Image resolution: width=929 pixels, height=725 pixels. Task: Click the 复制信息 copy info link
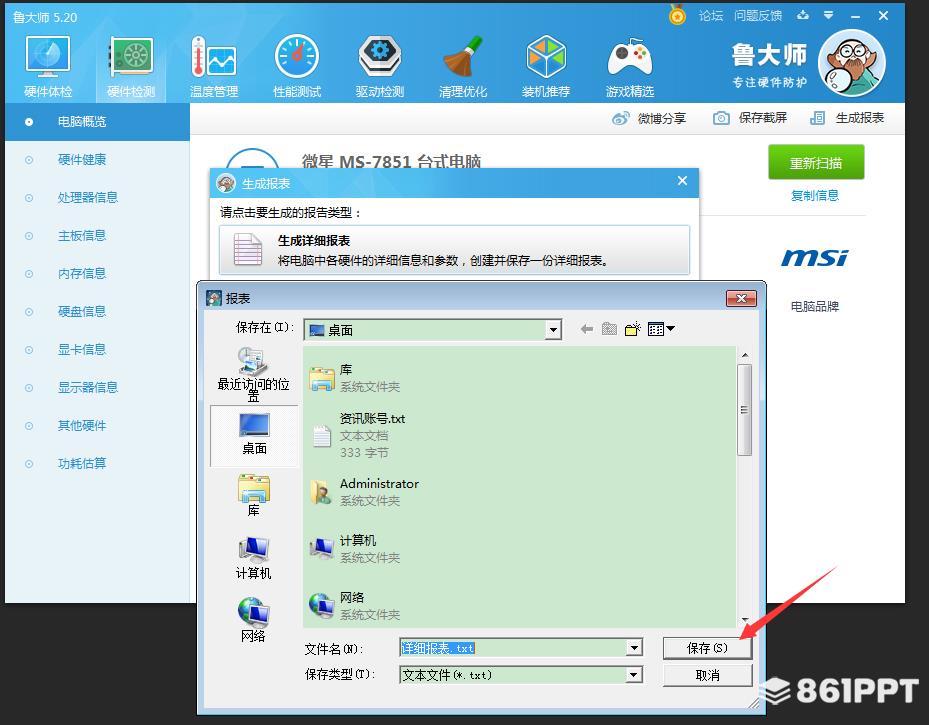(x=815, y=196)
